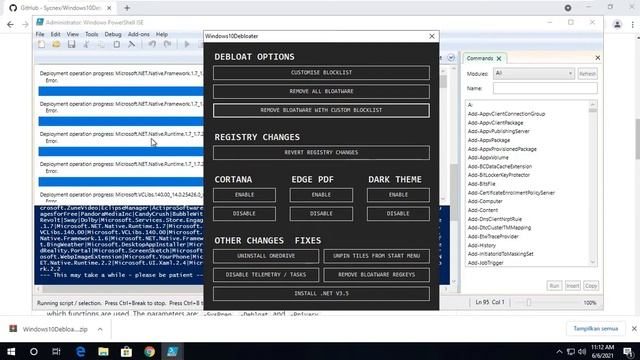Click Copy button in Commands pane

pyautogui.click(x=591, y=286)
